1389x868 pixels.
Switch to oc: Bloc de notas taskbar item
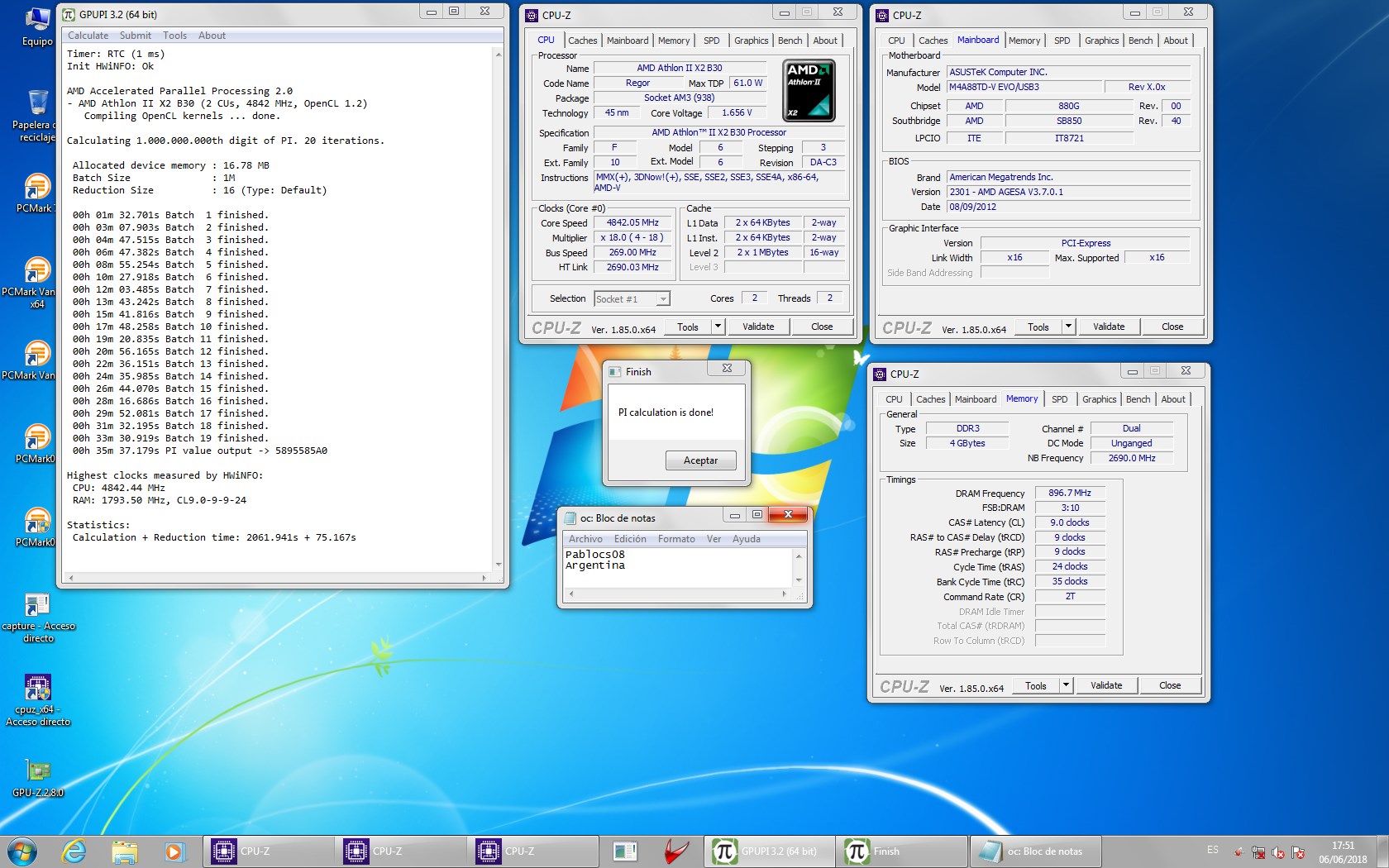click(x=1034, y=851)
